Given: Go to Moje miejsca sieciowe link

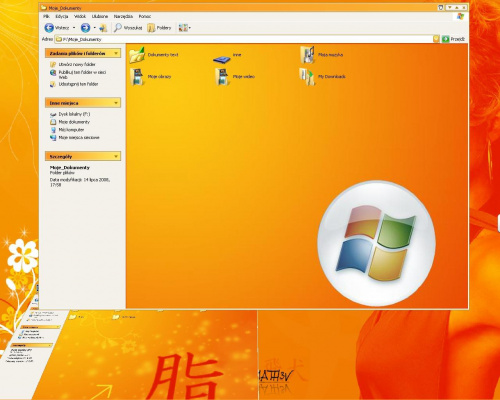Looking at the screenshot, I should pyautogui.click(x=79, y=137).
